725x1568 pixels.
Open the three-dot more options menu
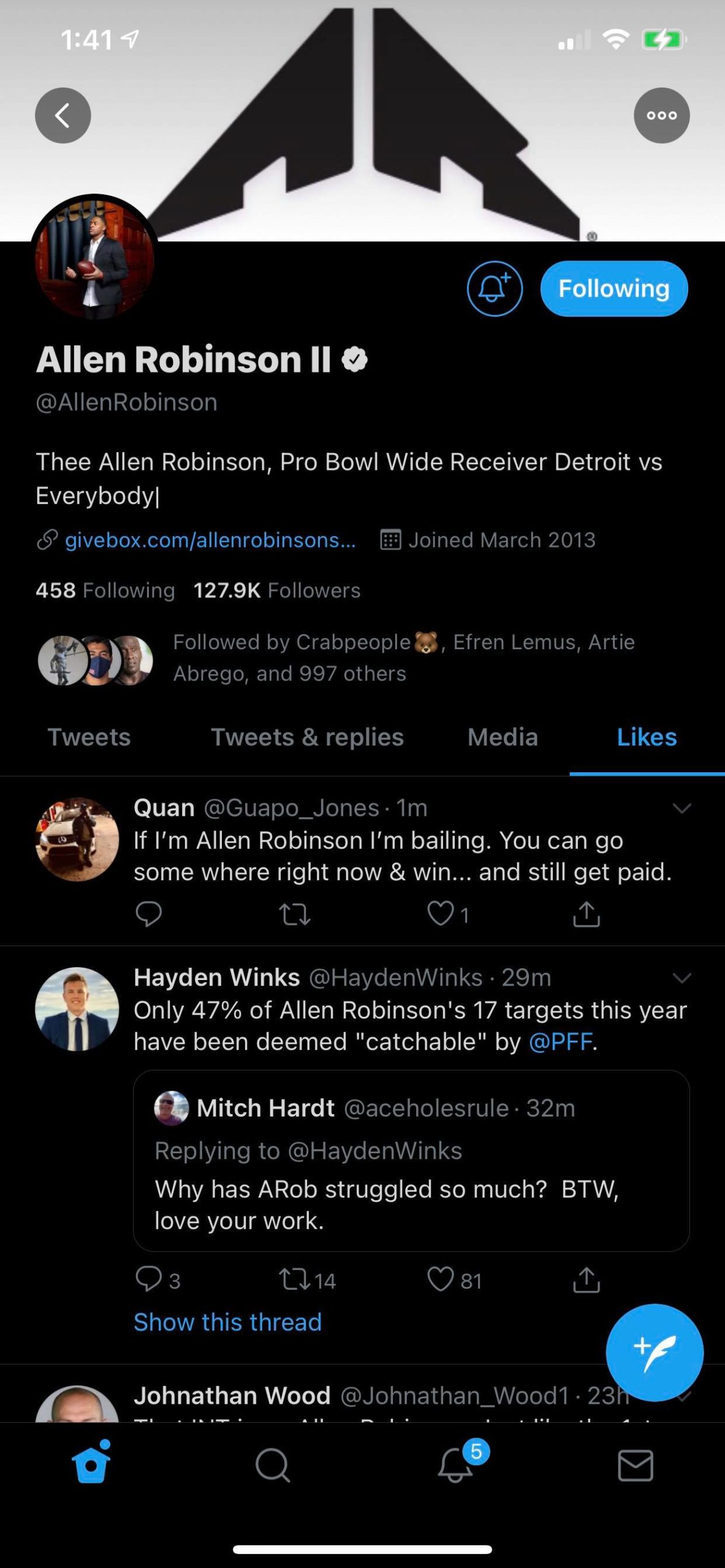pos(661,115)
